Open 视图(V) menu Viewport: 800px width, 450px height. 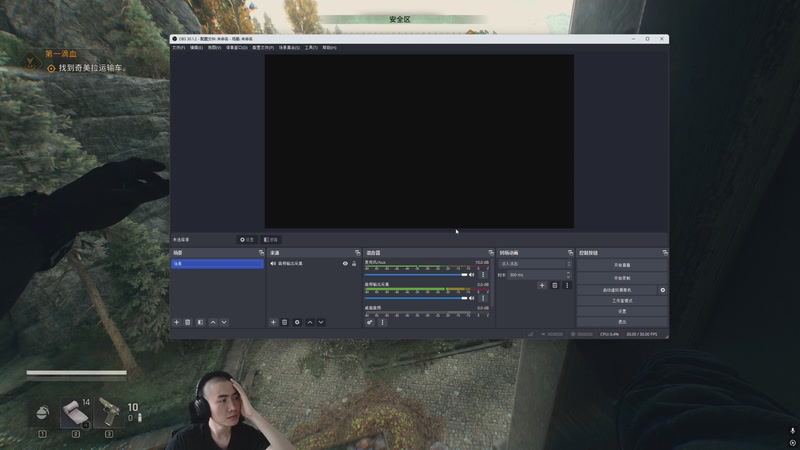point(214,48)
